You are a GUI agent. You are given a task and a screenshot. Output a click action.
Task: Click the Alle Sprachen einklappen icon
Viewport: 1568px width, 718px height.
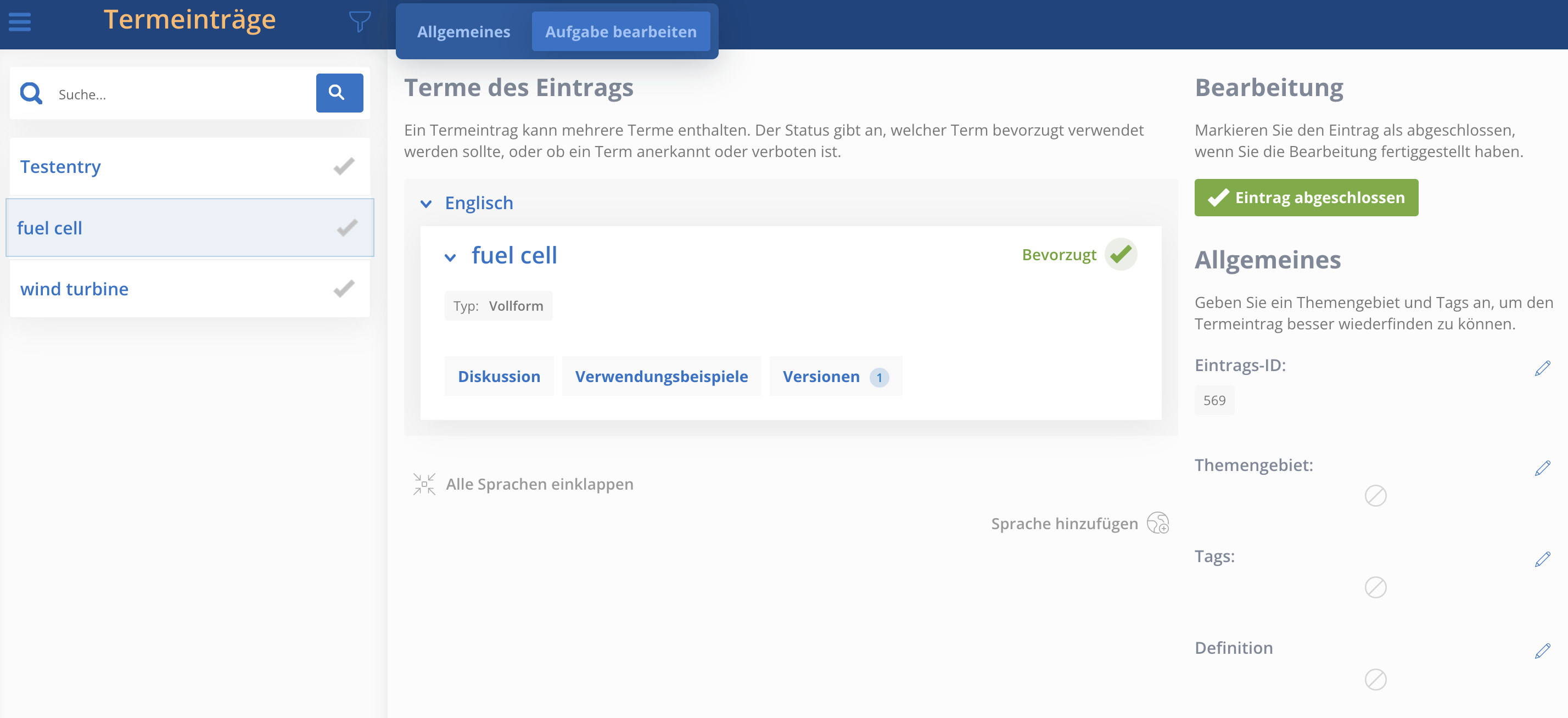click(x=424, y=484)
